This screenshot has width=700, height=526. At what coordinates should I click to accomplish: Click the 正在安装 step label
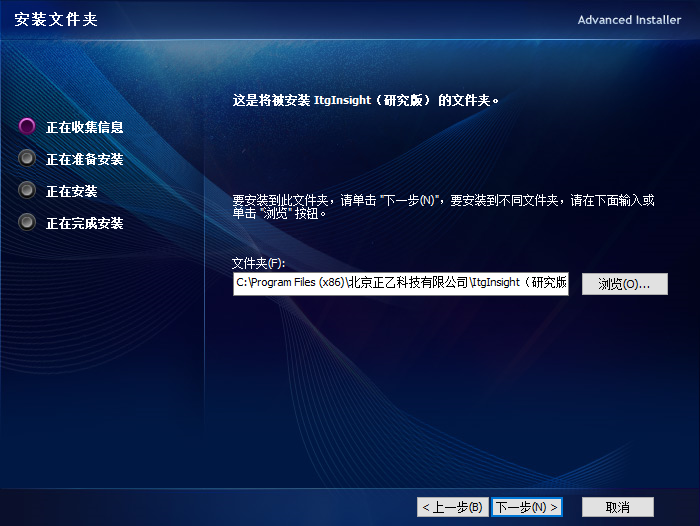[x=71, y=192]
